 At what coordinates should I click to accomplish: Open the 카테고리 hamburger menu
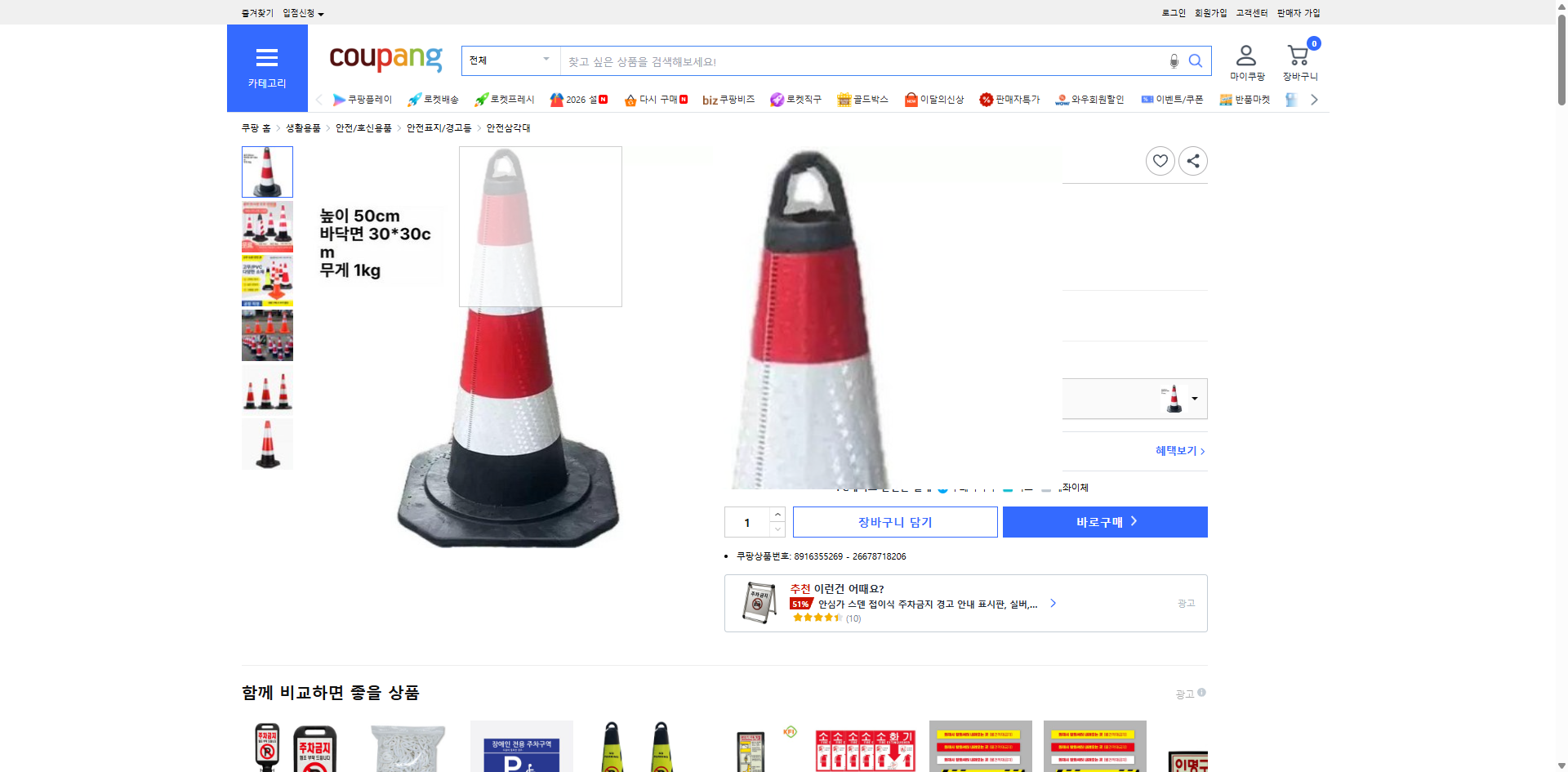tap(267, 68)
